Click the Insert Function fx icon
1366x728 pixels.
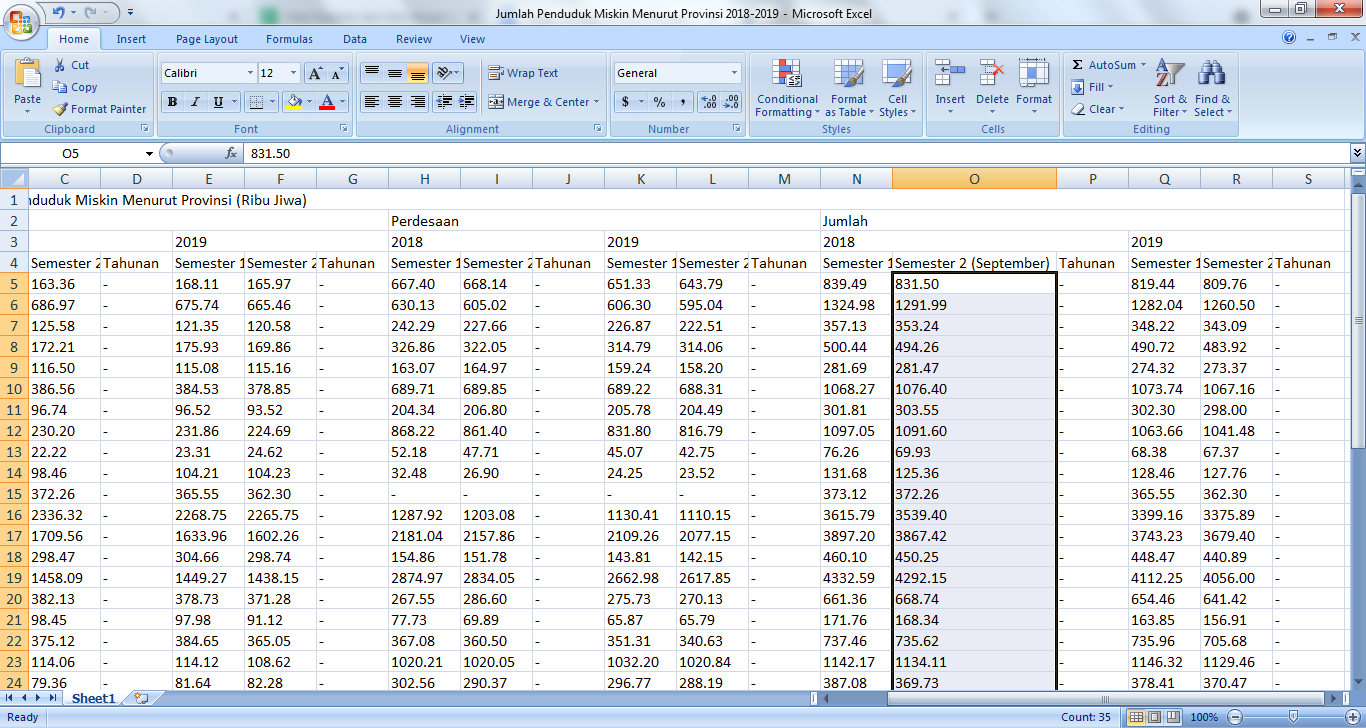tap(231, 154)
